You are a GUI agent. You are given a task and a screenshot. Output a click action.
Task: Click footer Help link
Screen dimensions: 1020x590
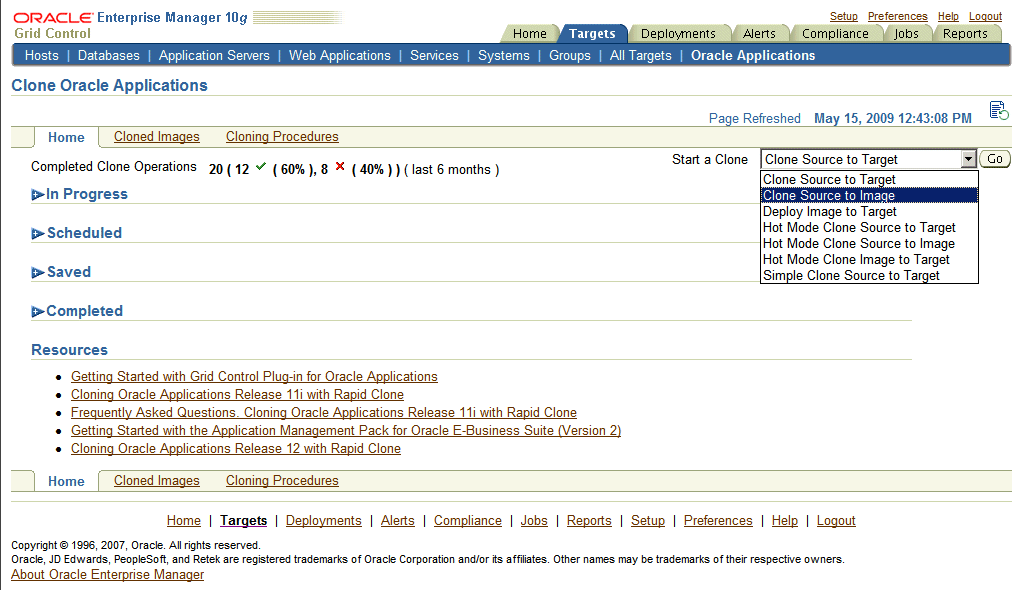tap(785, 520)
